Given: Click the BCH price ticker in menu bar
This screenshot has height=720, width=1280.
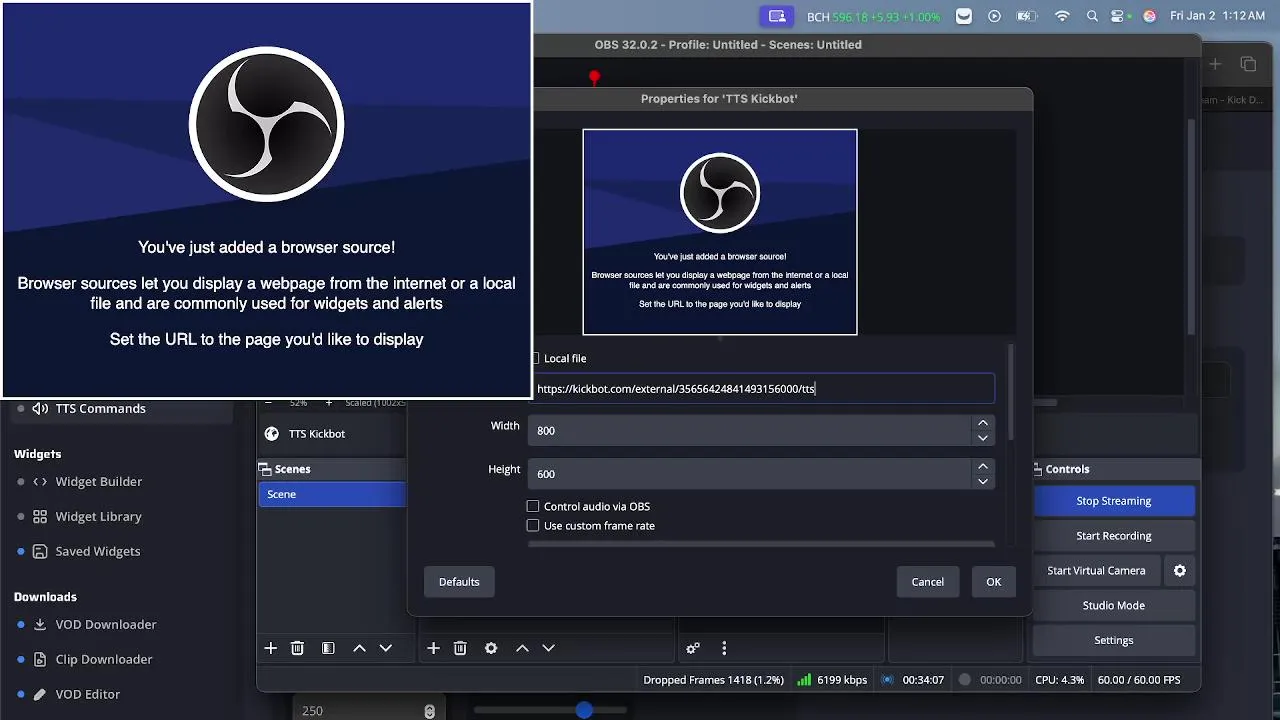Looking at the screenshot, I should [x=873, y=17].
